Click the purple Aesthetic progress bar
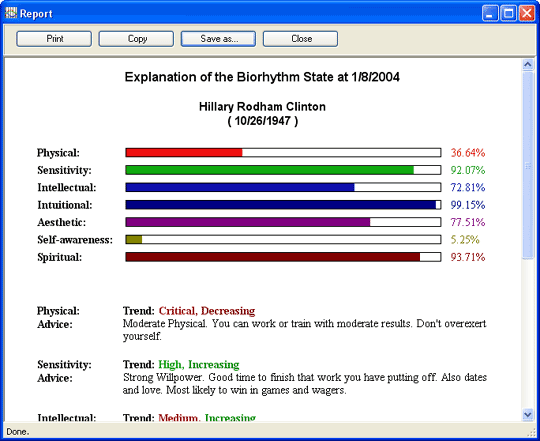Screen dimensions: 540x441 [283, 222]
